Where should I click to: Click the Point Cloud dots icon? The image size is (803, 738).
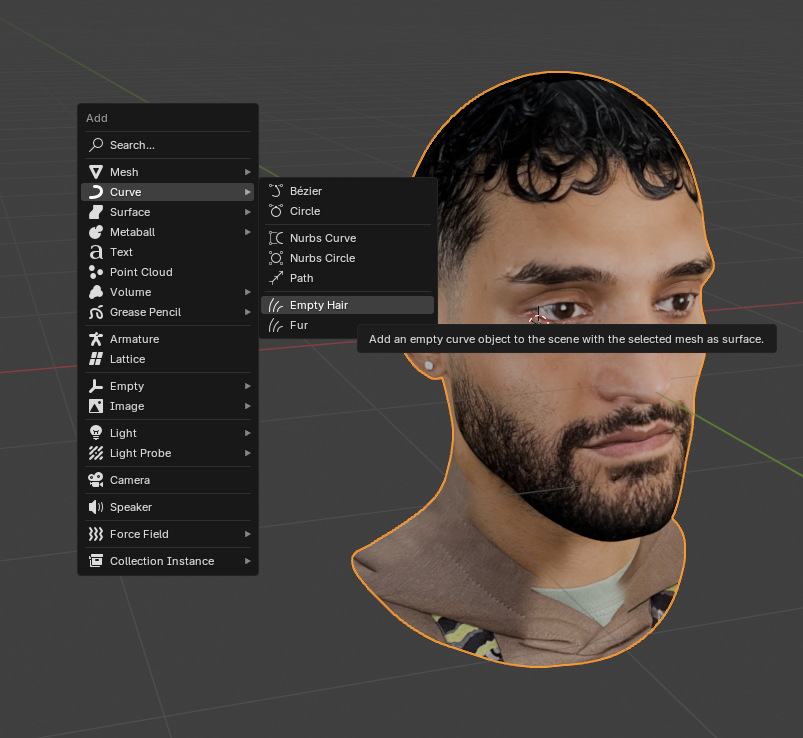pyautogui.click(x=96, y=272)
